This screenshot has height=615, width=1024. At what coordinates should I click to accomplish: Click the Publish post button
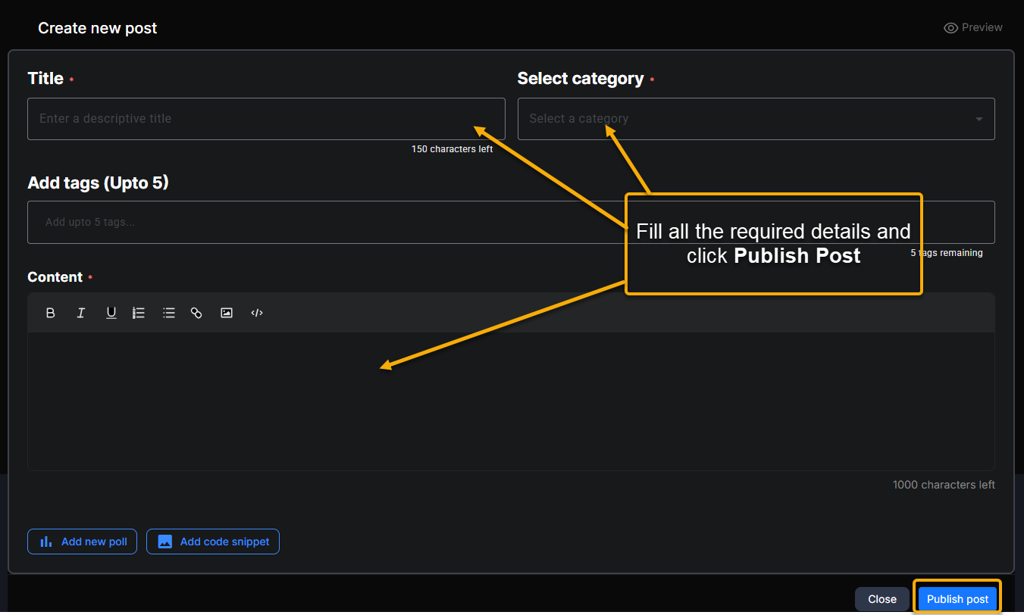pyautogui.click(x=957, y=599)
